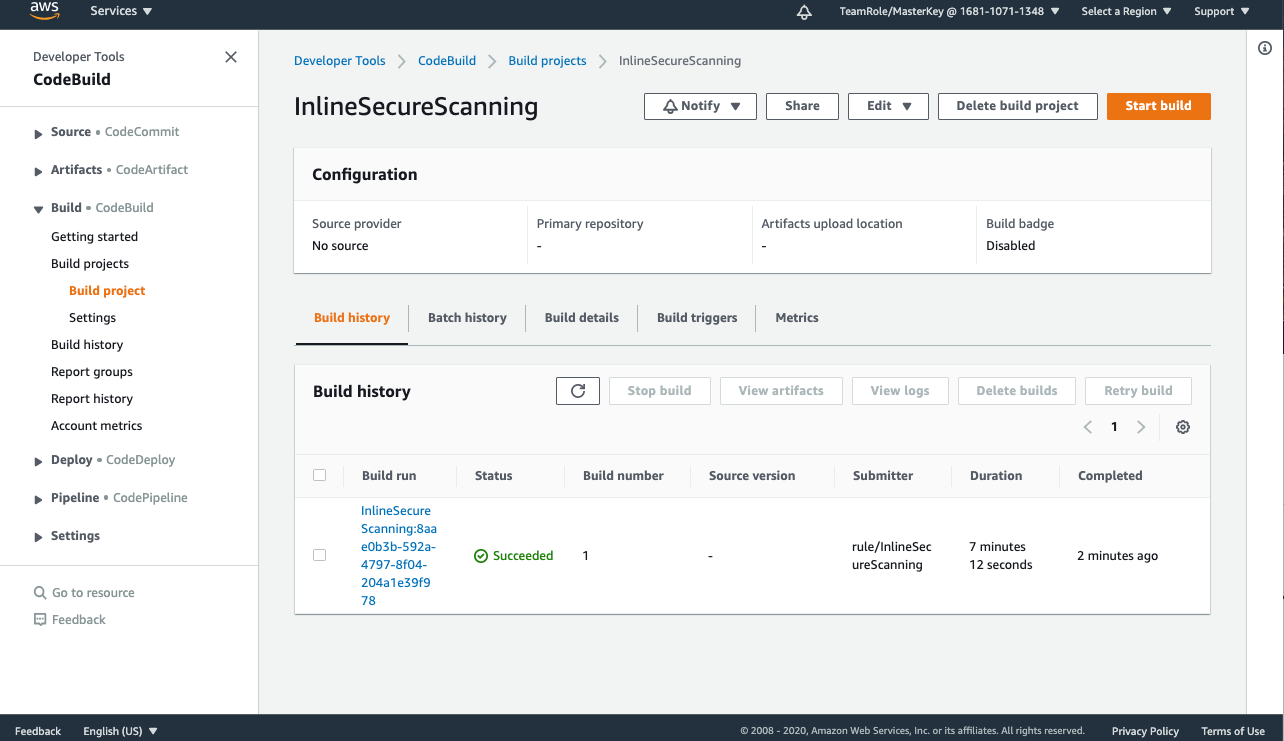Click the View logs button

click(x=900, y=391)
